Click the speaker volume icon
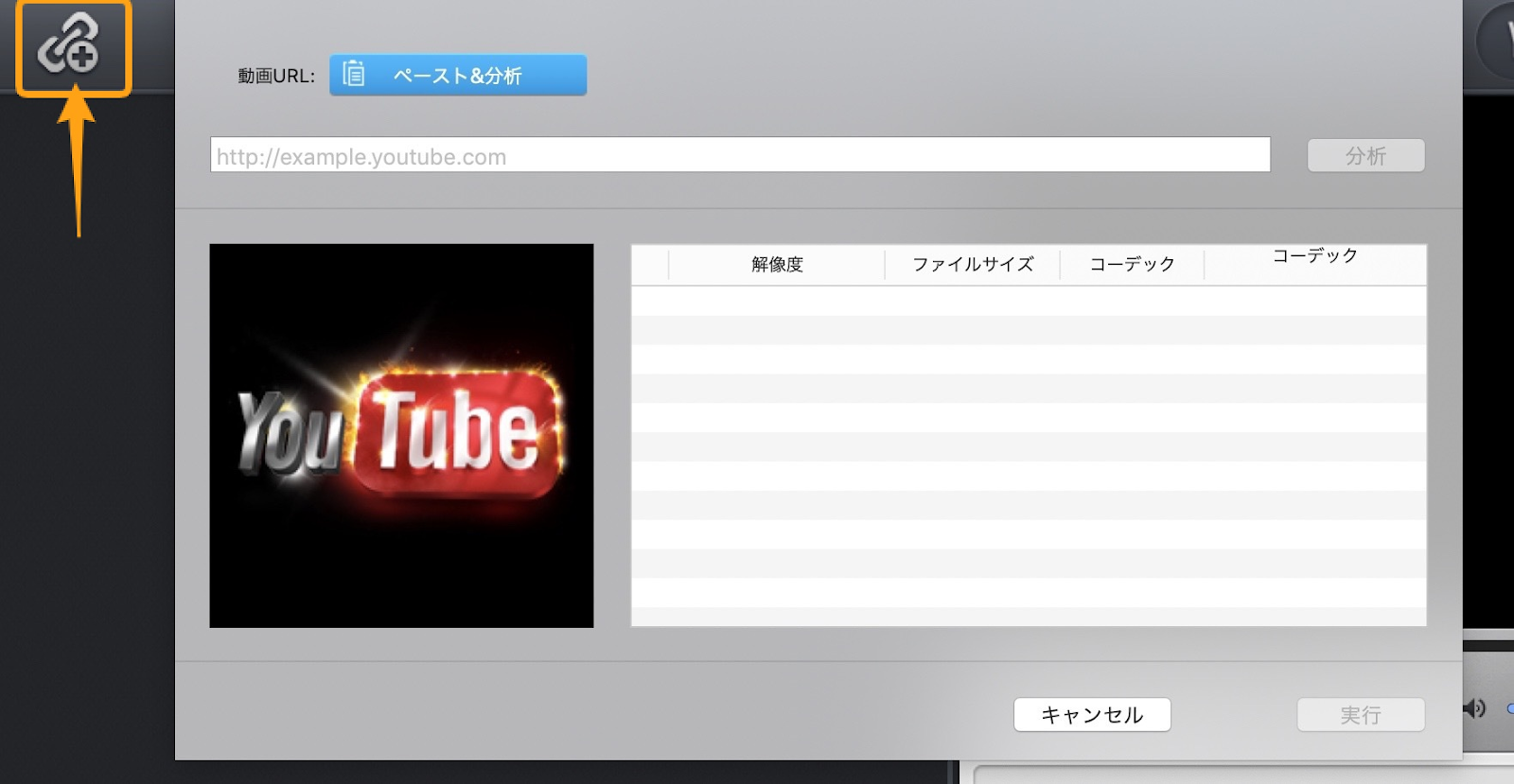1514x784 pixels. (1474, 708)
